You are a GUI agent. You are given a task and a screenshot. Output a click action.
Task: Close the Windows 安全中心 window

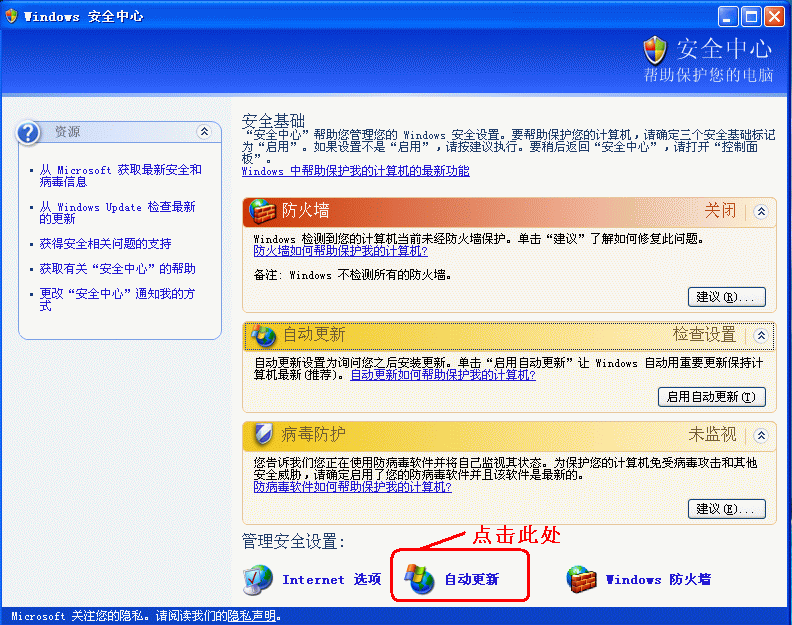point(774,17)
